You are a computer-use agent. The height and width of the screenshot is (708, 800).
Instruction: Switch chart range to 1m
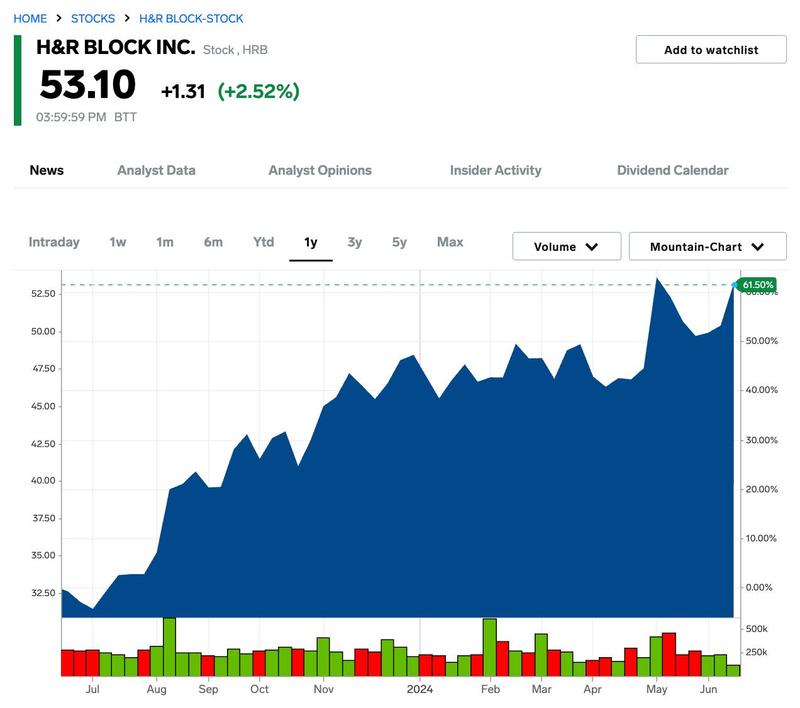pyautogui.click(x=165, y=242)
